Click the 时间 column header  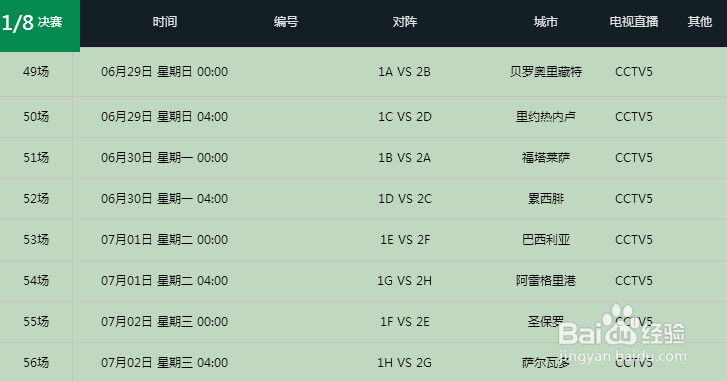pos(165,22)
